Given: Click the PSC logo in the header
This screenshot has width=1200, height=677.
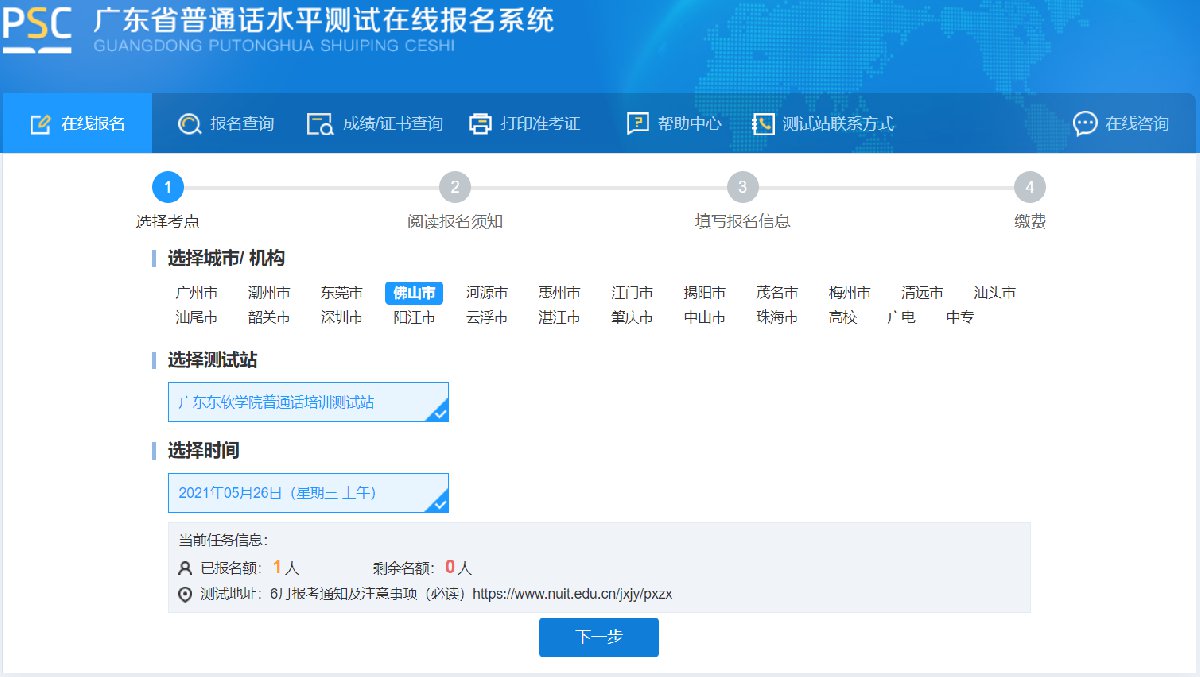Looking at the screenshot, I should [37, 31].
